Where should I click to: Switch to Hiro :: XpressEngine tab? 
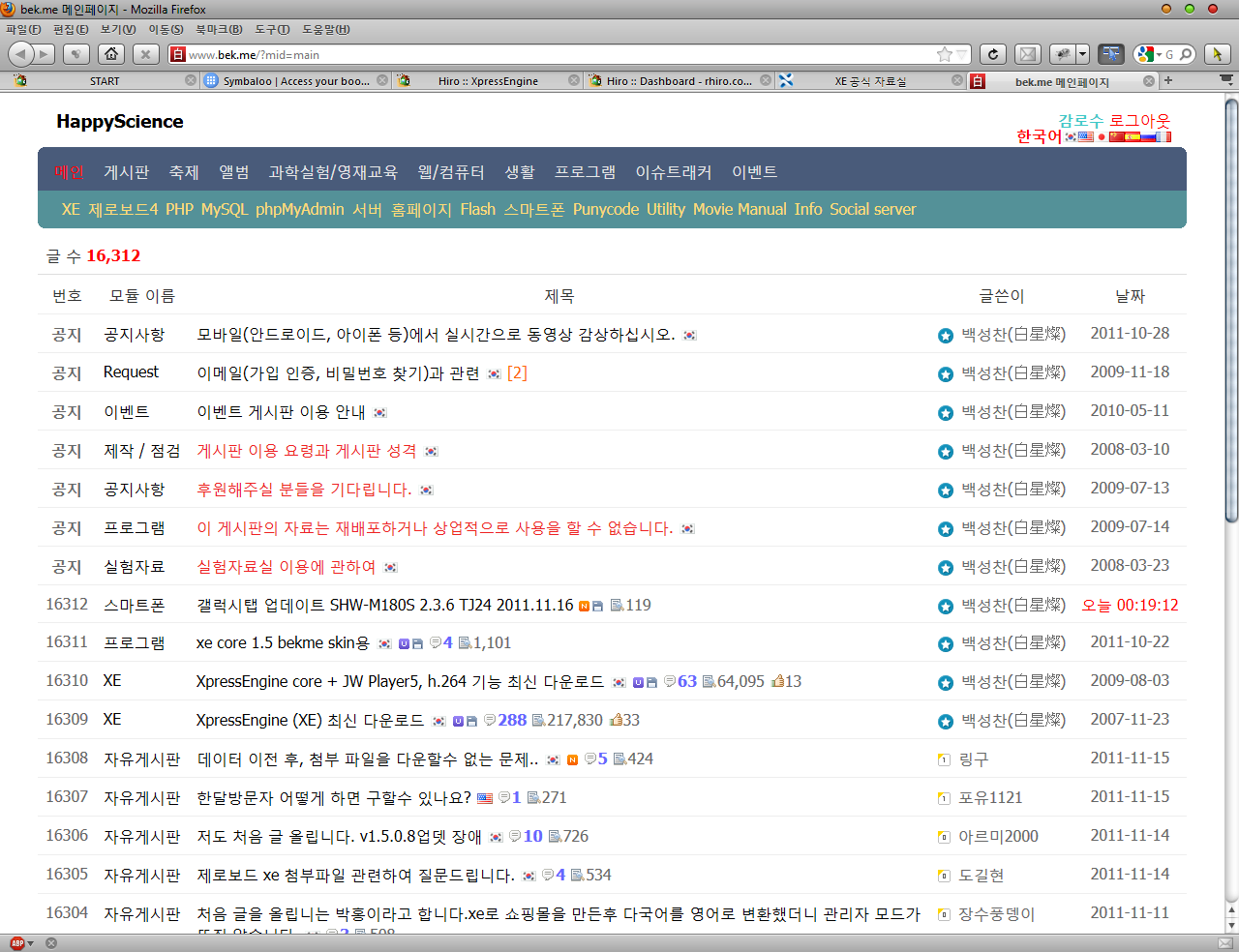pos(488,81)
